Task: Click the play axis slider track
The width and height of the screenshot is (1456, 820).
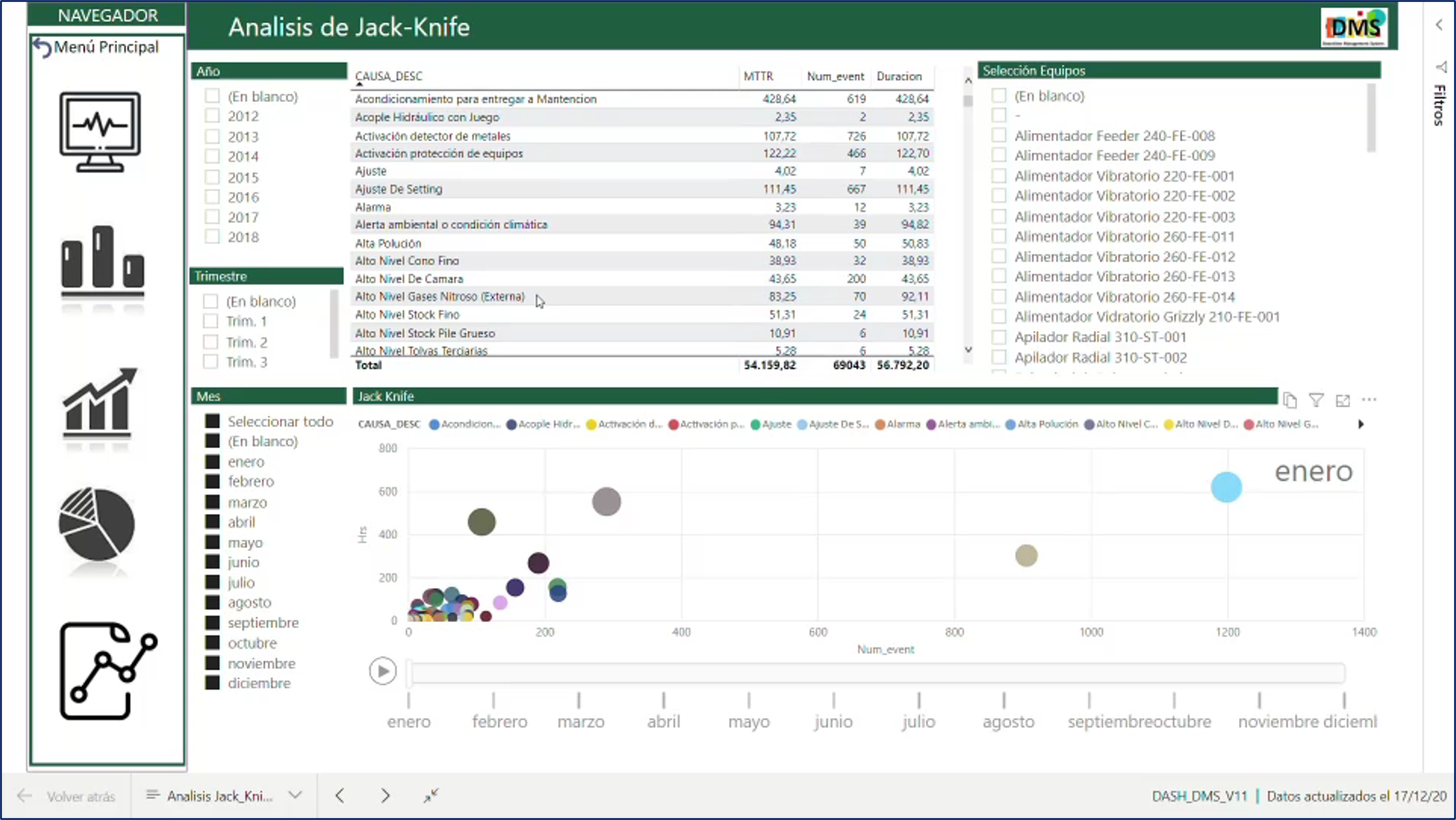Action: (x=877, y=673)
